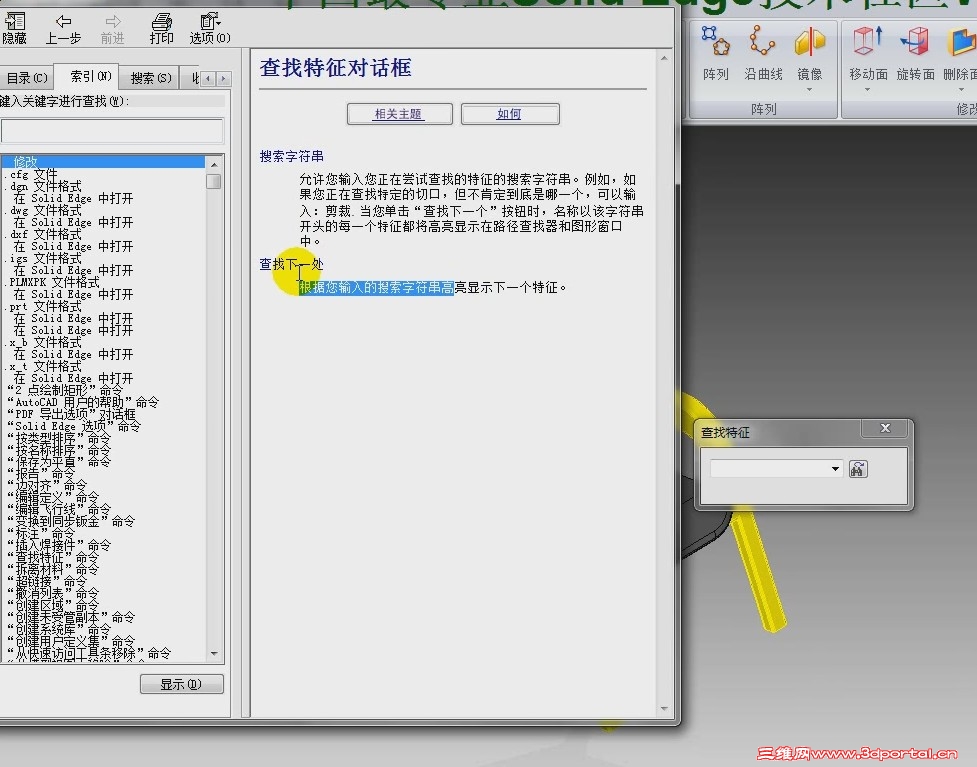
Task: Click help content pane scroll-up arrow
Action: tap(664, 58)
